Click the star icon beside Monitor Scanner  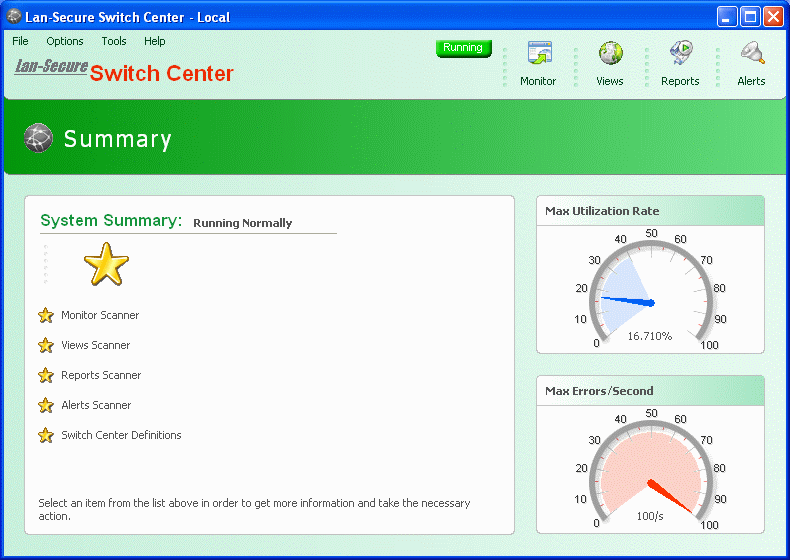46,316
